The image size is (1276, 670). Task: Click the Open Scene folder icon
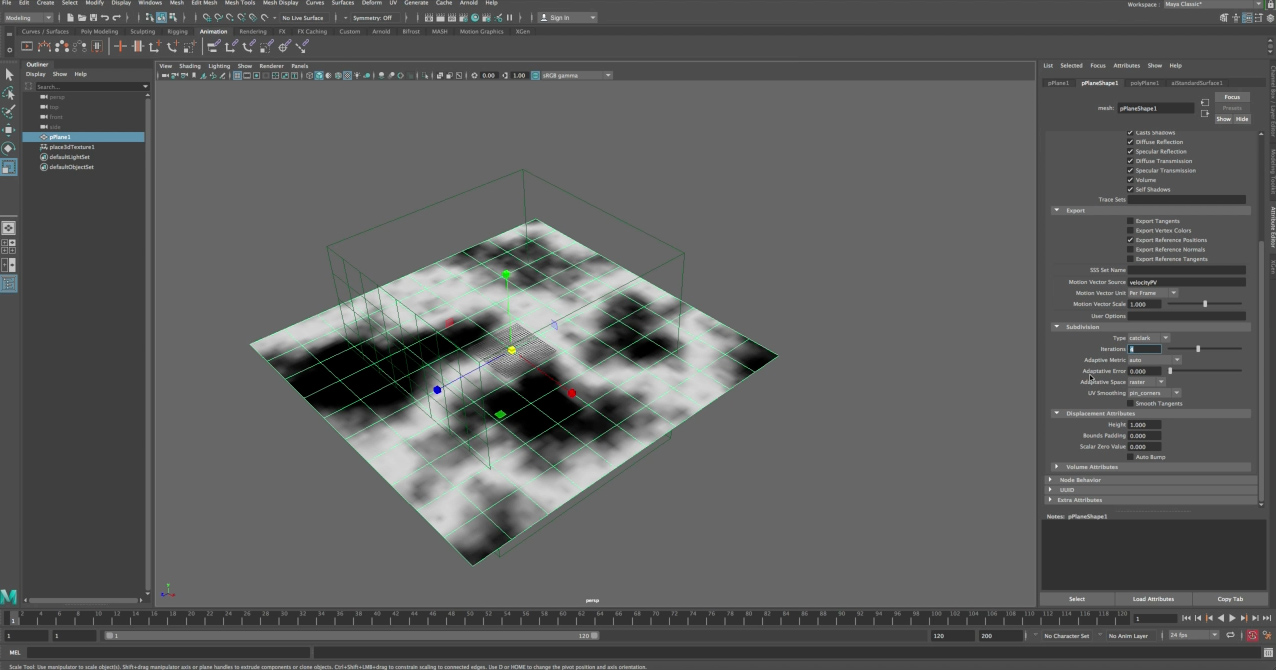(x=82, y=17)
